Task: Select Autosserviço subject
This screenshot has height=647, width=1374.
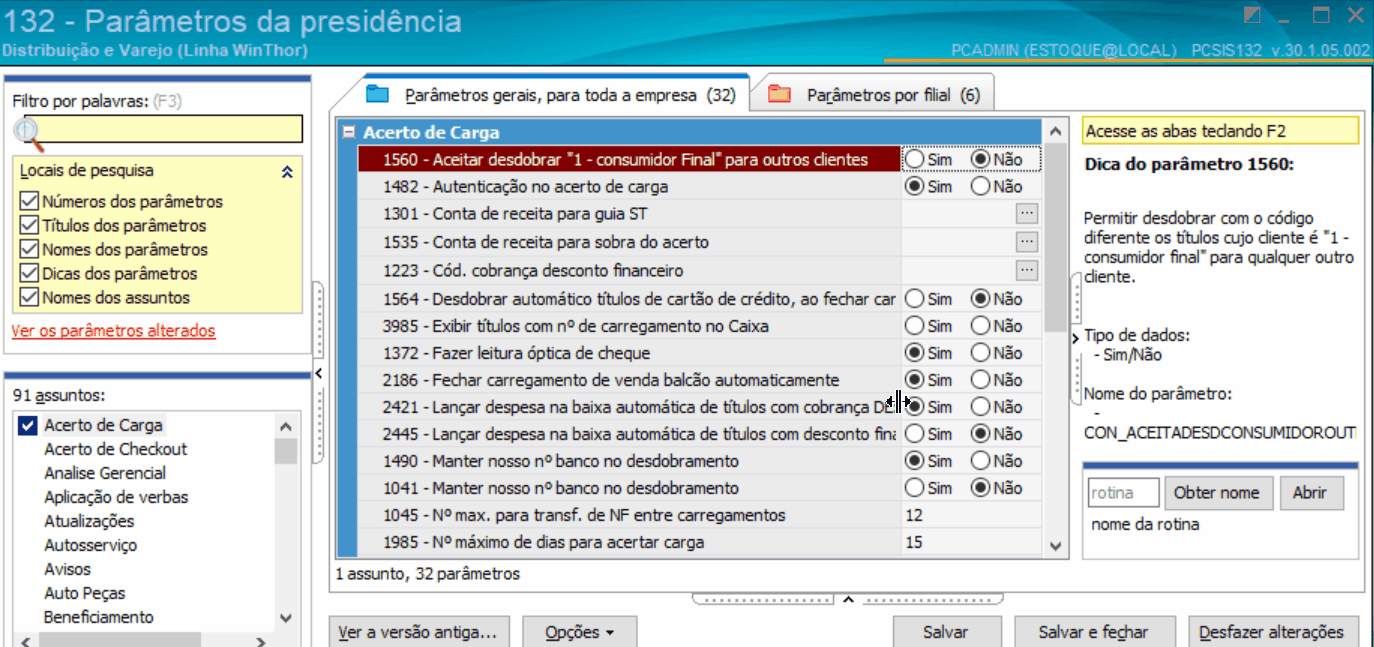Action: pyautogui.click(x=91, y=545)
